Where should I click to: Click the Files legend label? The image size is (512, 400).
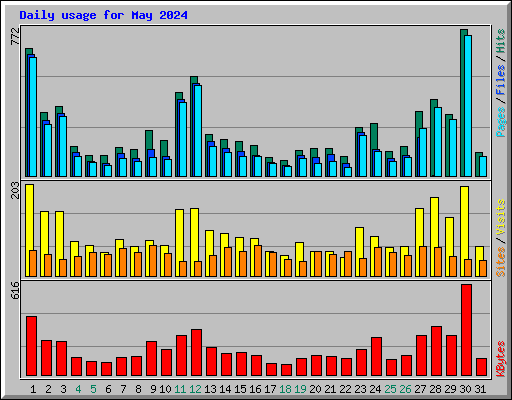tap(501, 80)
